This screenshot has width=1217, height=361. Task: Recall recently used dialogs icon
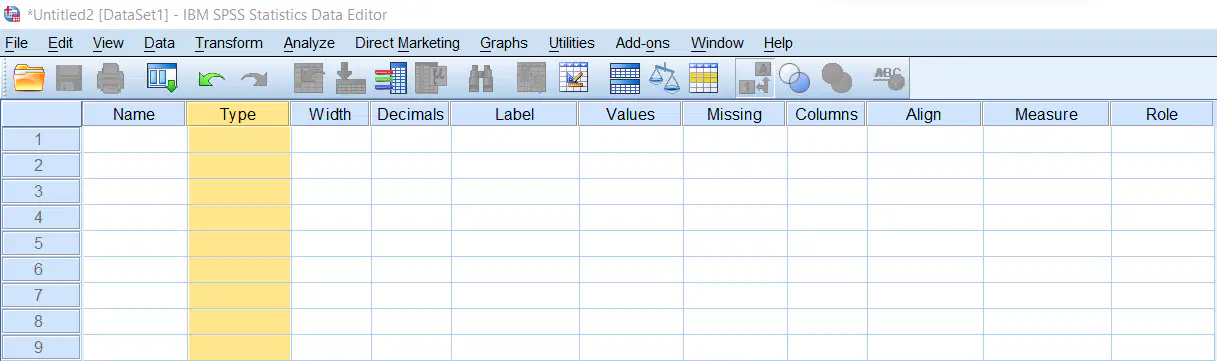tap(162, 77)
